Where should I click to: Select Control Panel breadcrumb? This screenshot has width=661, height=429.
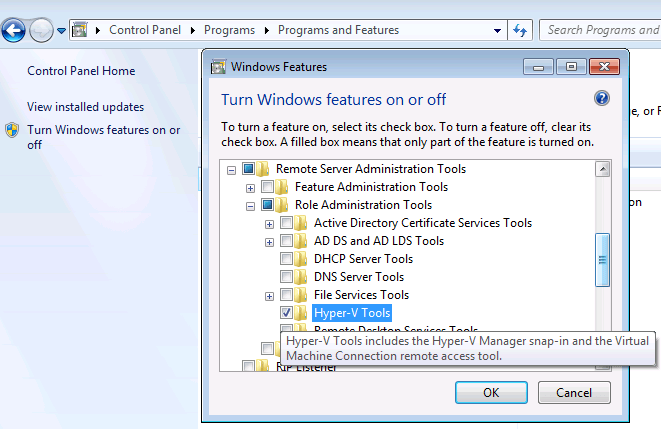(145, 30)
